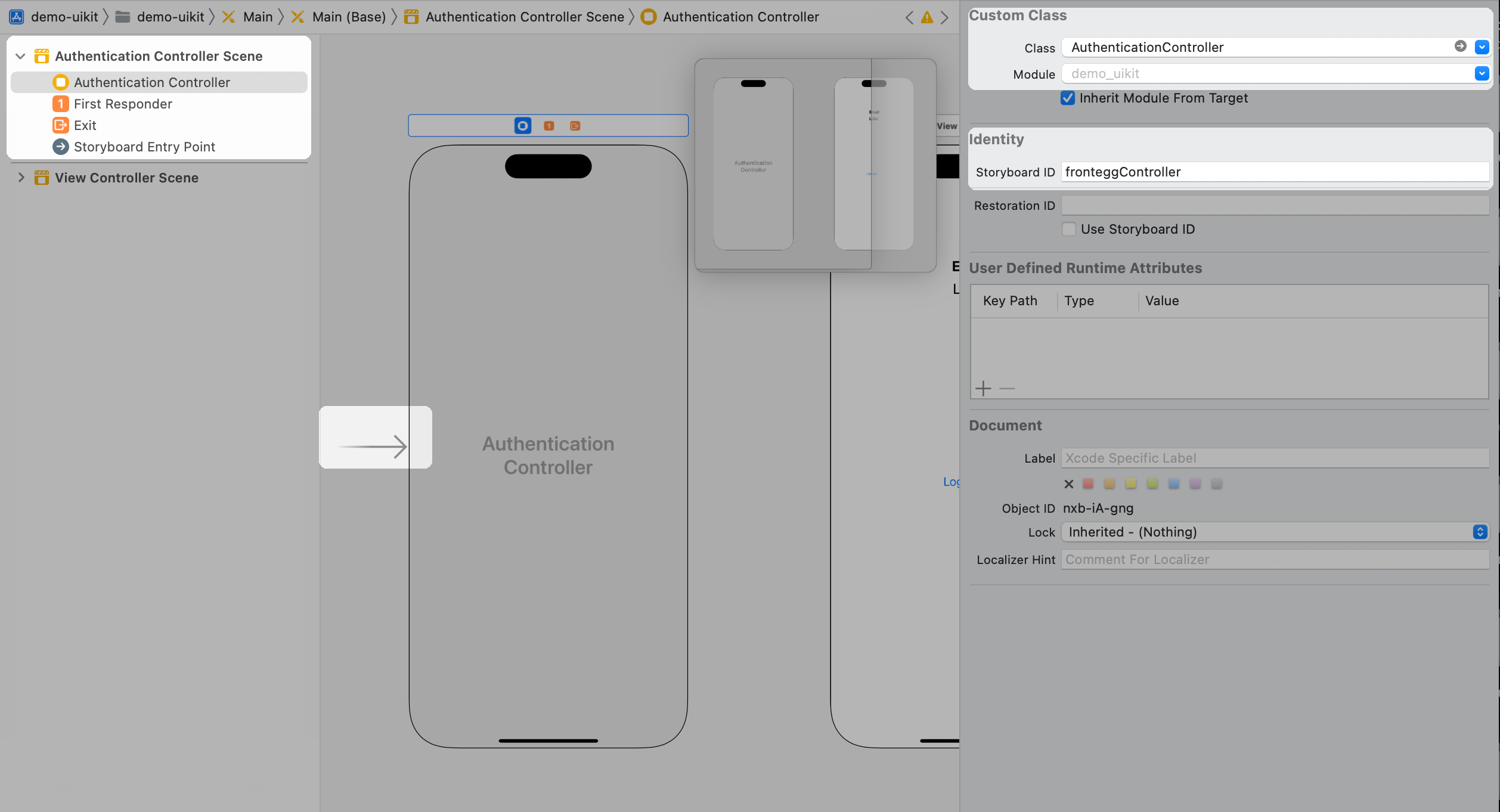
Task: Select First Responder in the document outline
Action: click(123, 104)
